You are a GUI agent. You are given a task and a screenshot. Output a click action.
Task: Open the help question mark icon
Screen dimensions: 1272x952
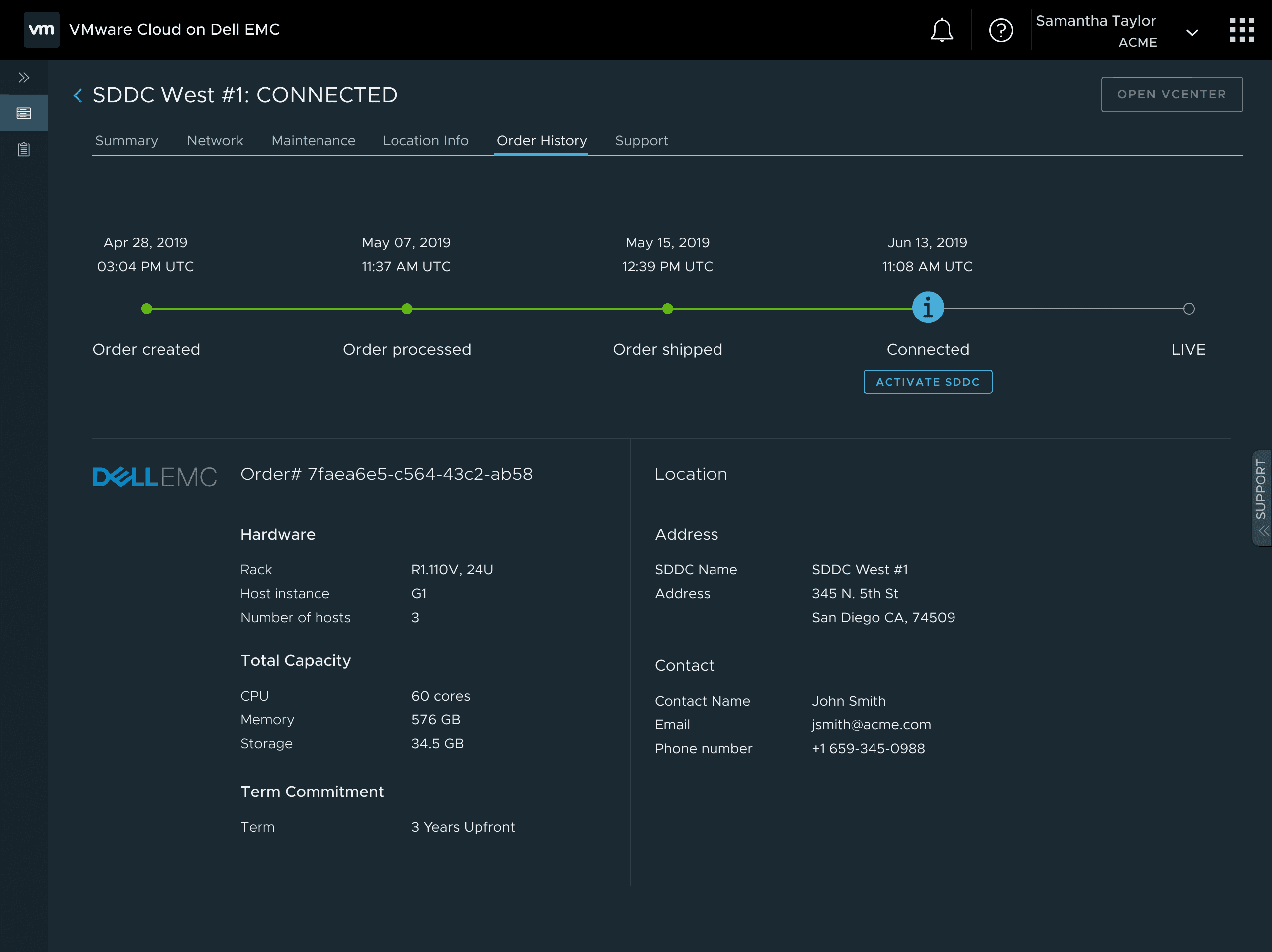coord(1001,30)
